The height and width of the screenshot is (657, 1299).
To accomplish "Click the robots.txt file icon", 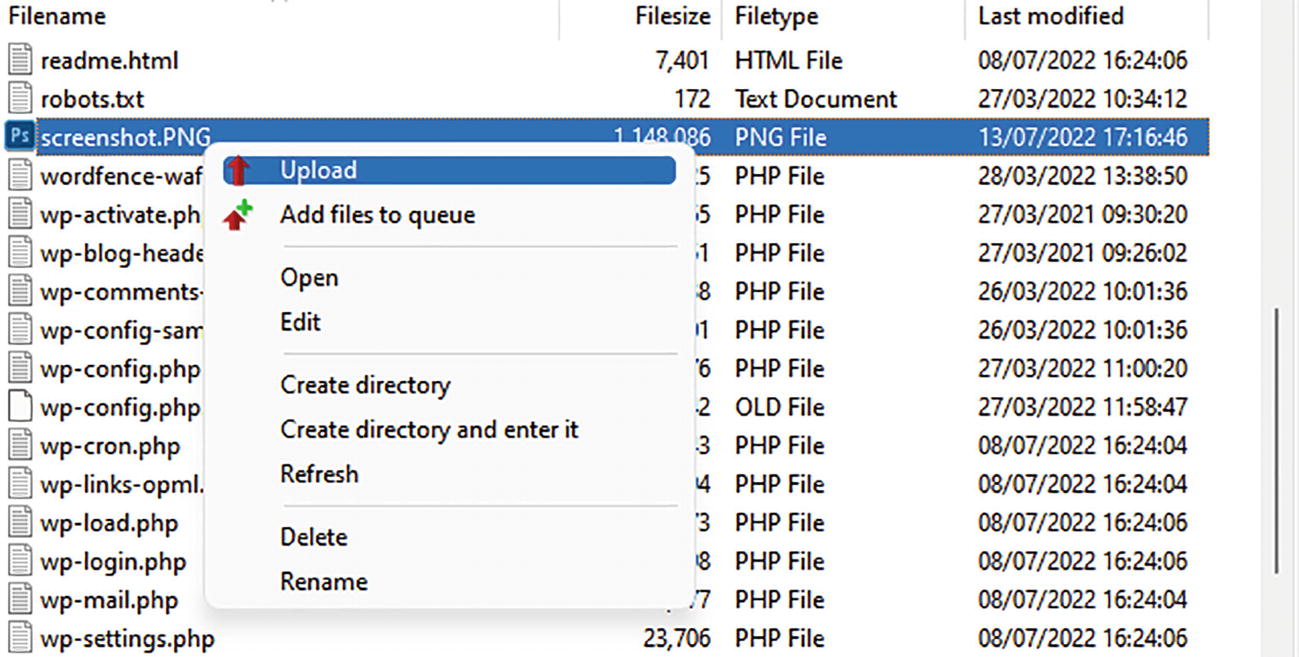I will [19, 99].
